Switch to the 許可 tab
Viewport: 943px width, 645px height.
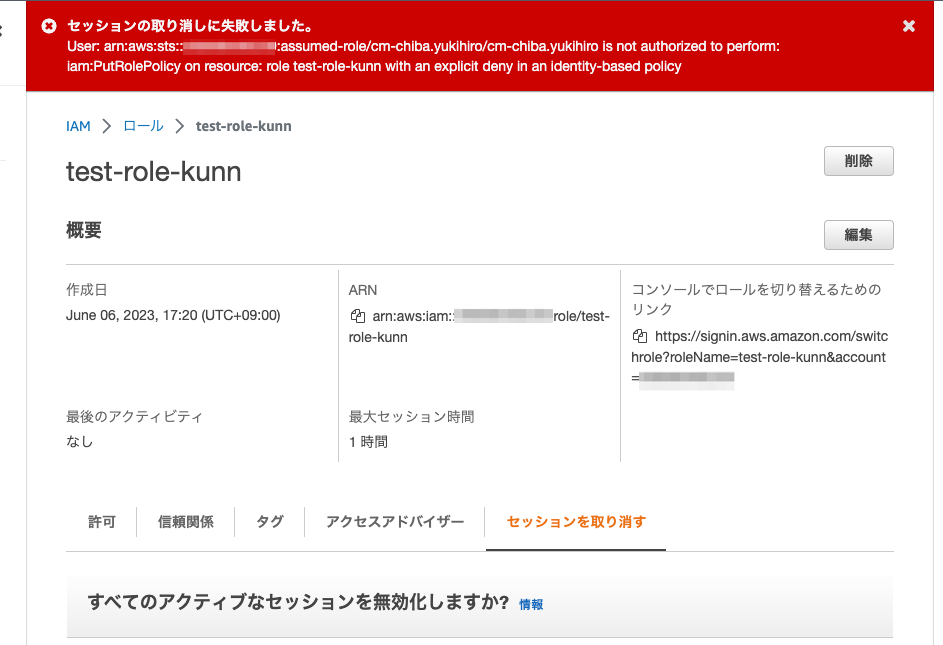pyautogui.click(x=100, y=521)
